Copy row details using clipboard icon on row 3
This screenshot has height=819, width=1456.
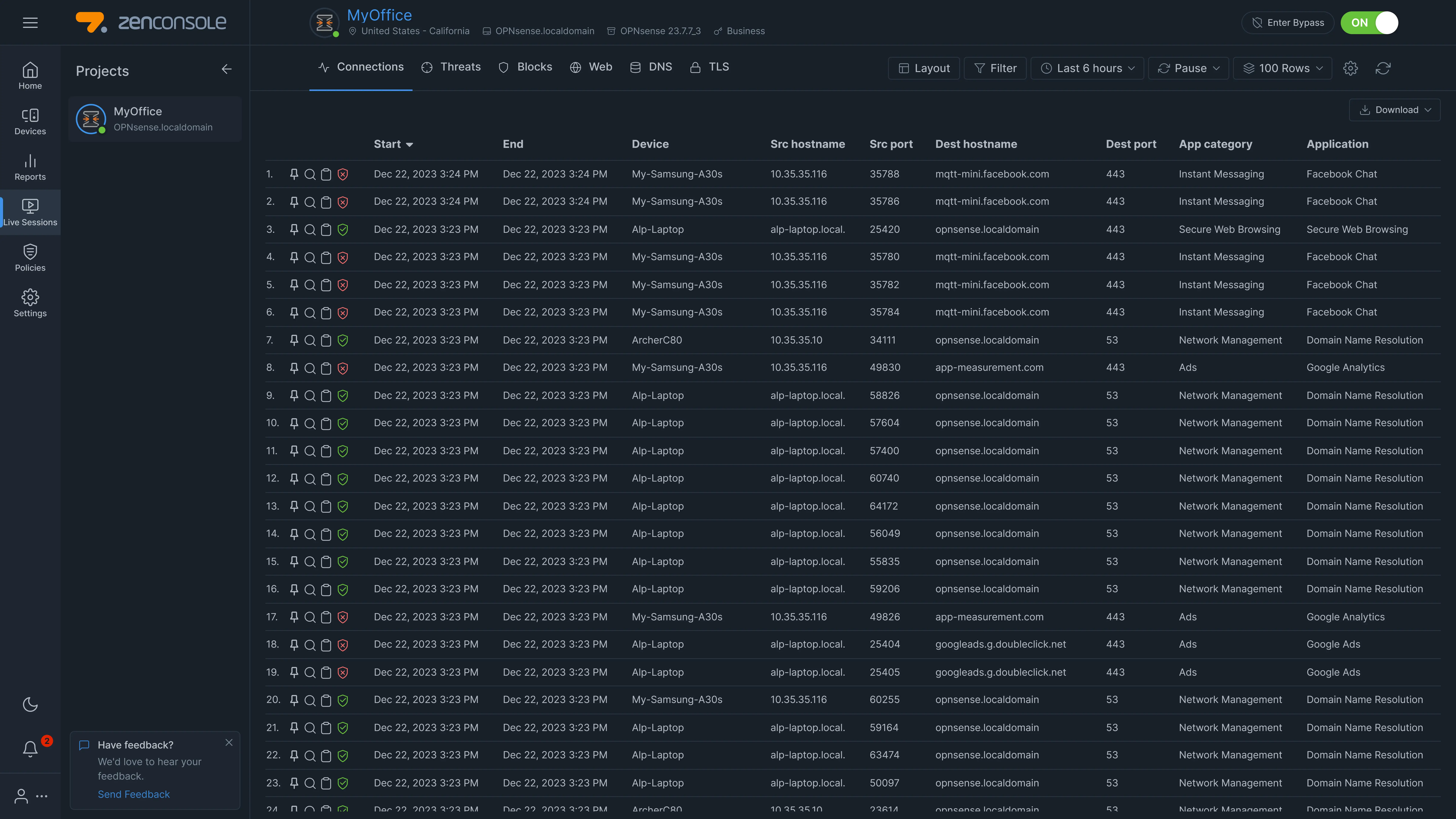[326, 229]
